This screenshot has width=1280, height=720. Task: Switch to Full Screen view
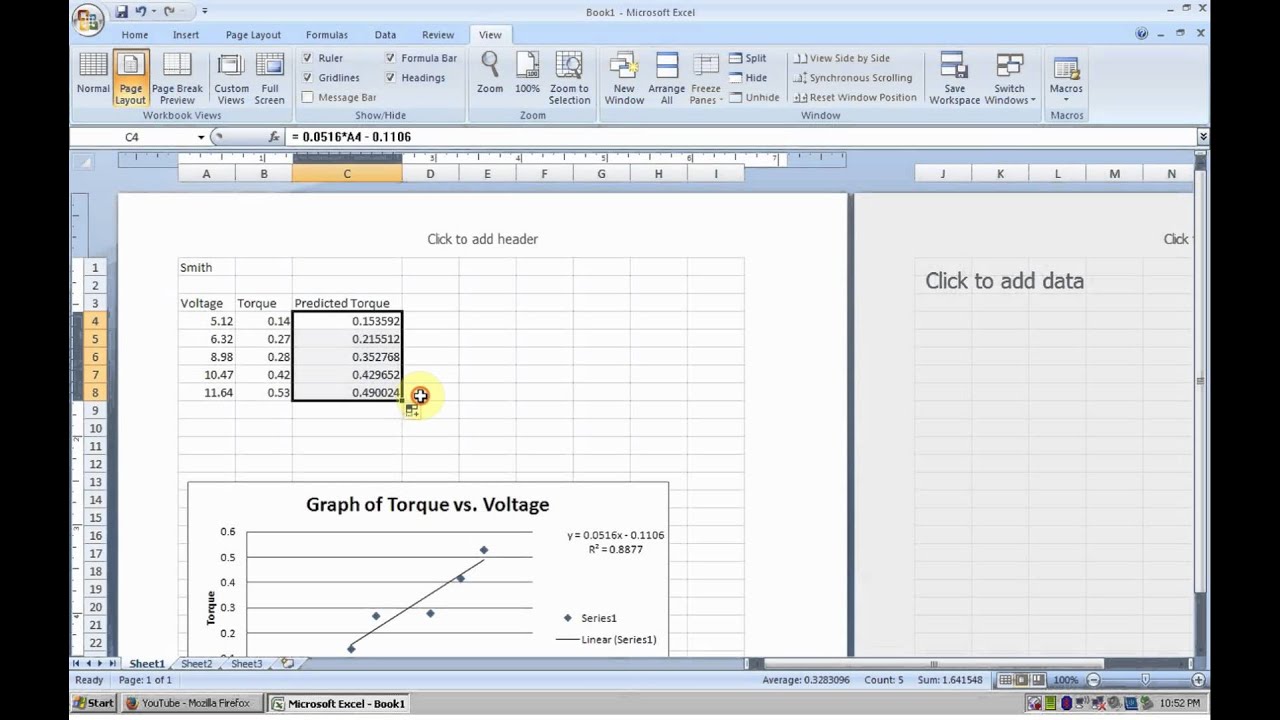point(269,77)
